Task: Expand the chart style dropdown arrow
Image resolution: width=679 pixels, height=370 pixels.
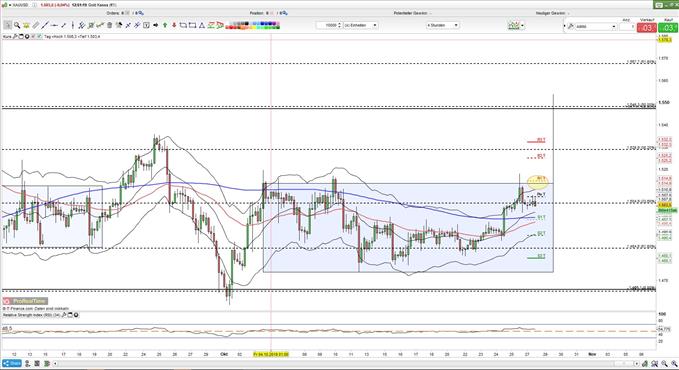Action: coord(523,26)
